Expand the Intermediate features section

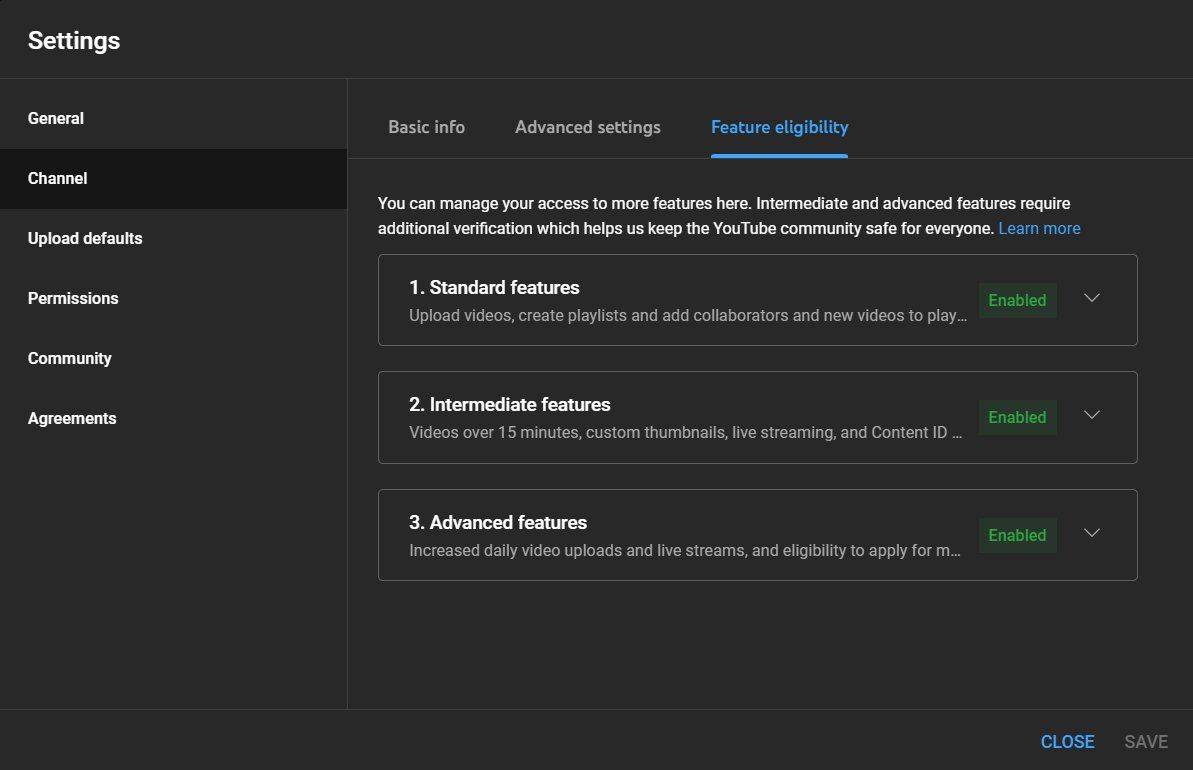click(x=1091, y=416)
